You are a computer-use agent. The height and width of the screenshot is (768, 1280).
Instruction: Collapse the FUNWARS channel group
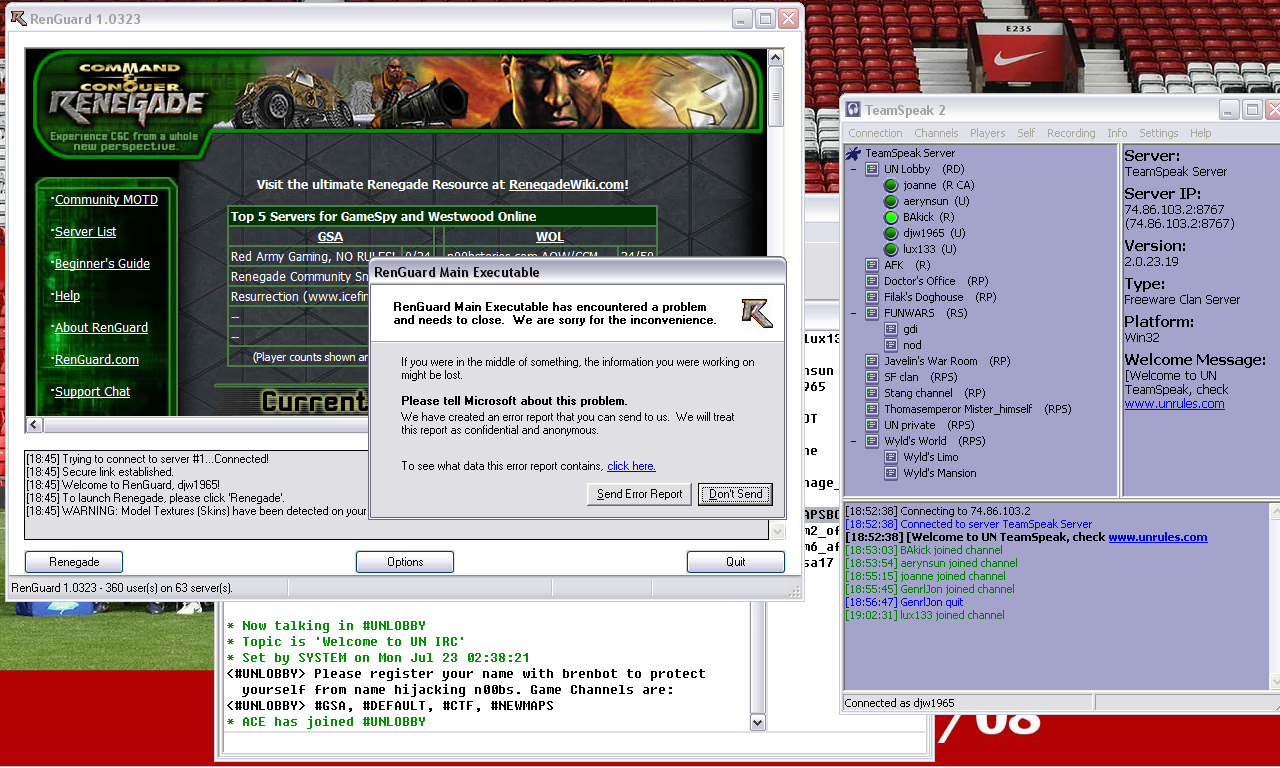point(854,313)
